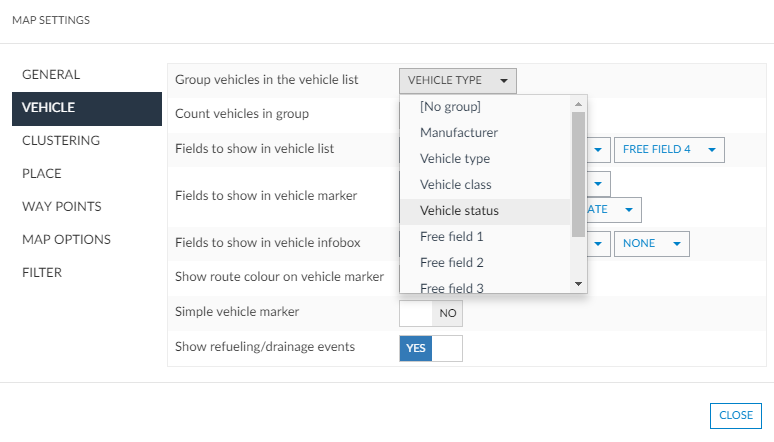Choose [No group] from the list
Viewport: 774px width, 442px height.
450,107
